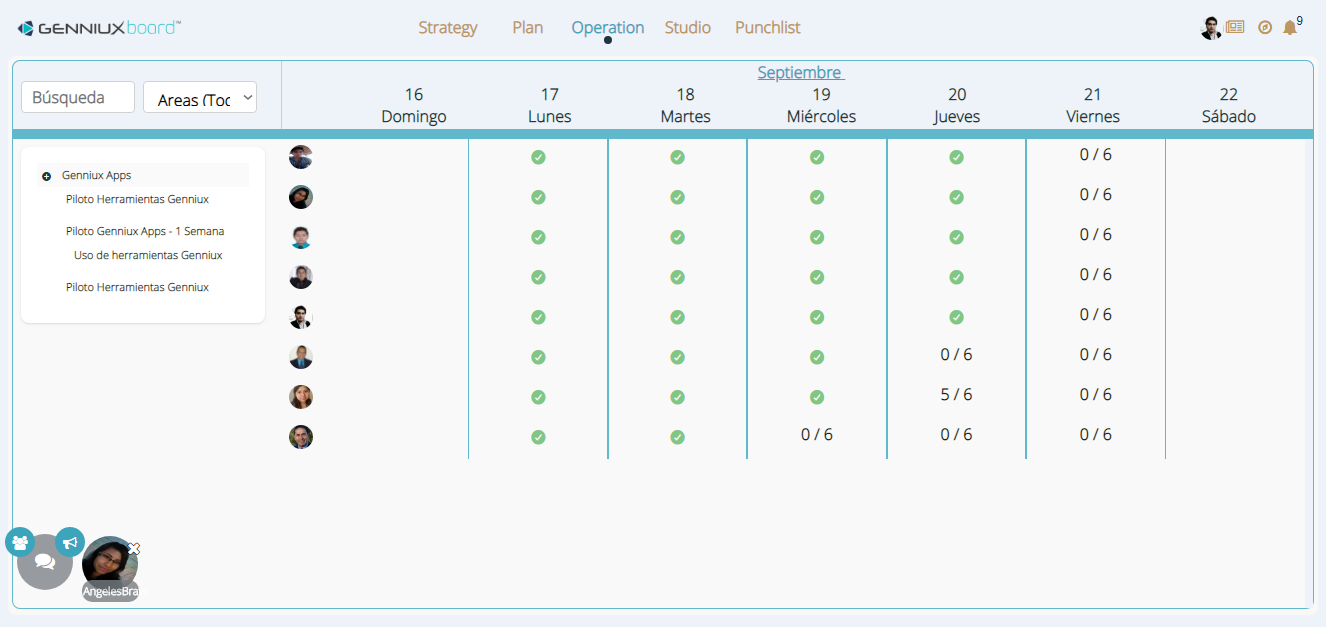Viewport: 1326px width, 627px height.
Task: Select Genniux Apps tree item
Action: point(97,175)
